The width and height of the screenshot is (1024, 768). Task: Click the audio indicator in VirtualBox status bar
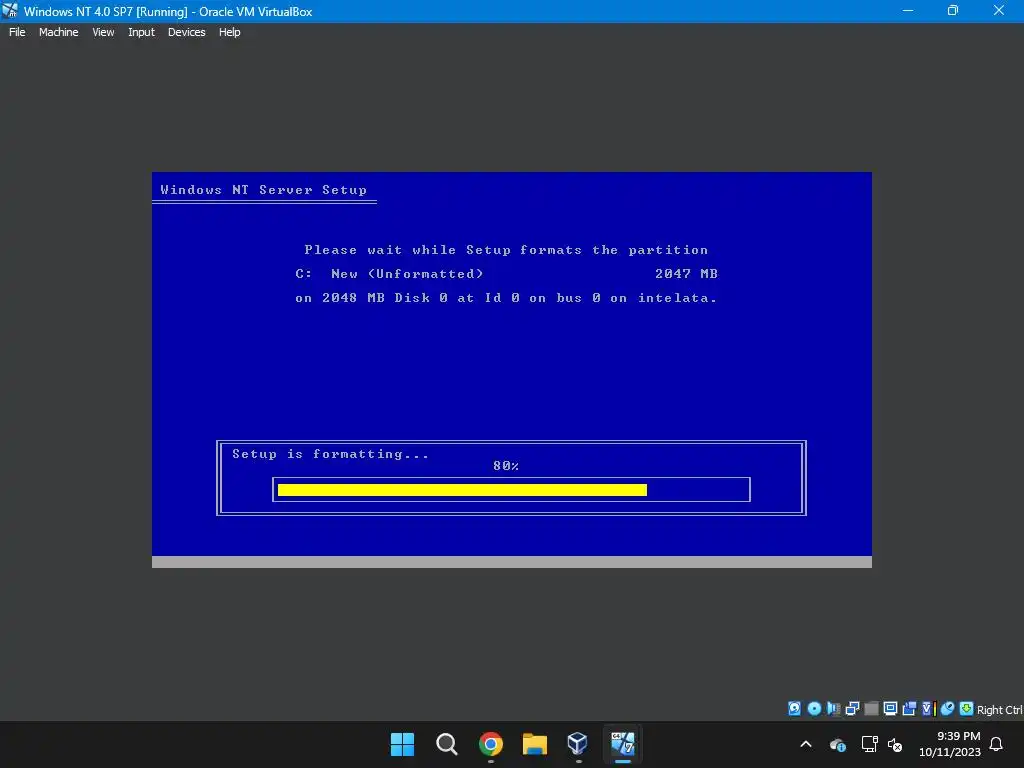tap(833, 709)
